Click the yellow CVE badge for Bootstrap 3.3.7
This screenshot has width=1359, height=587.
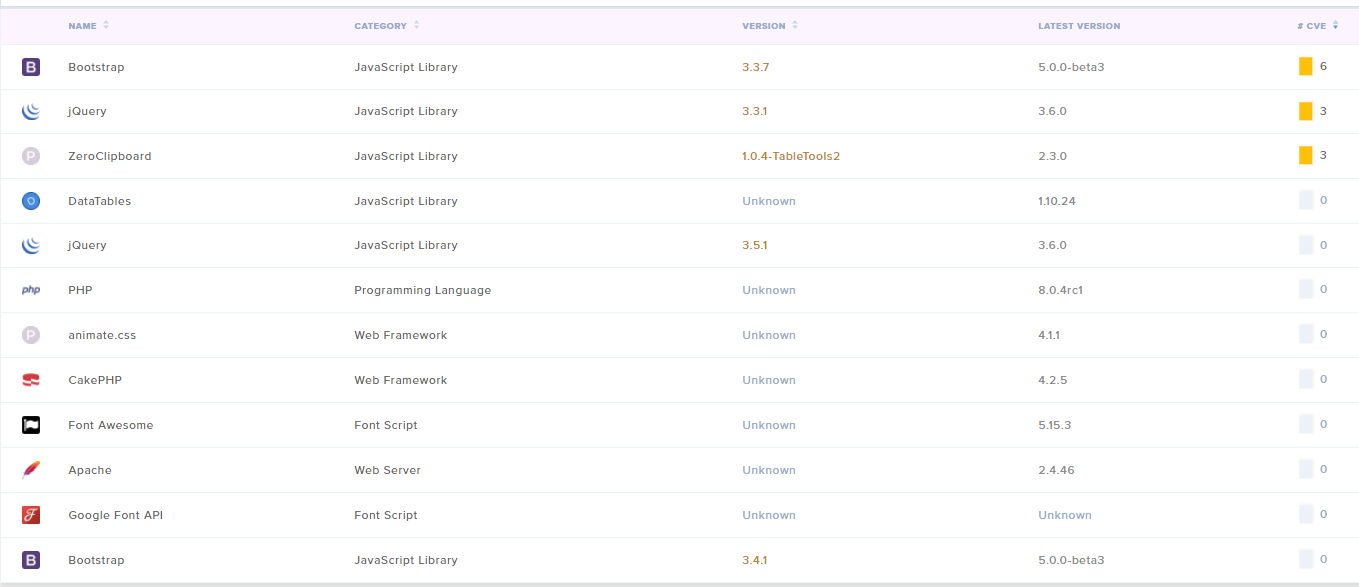[1305, 67]
